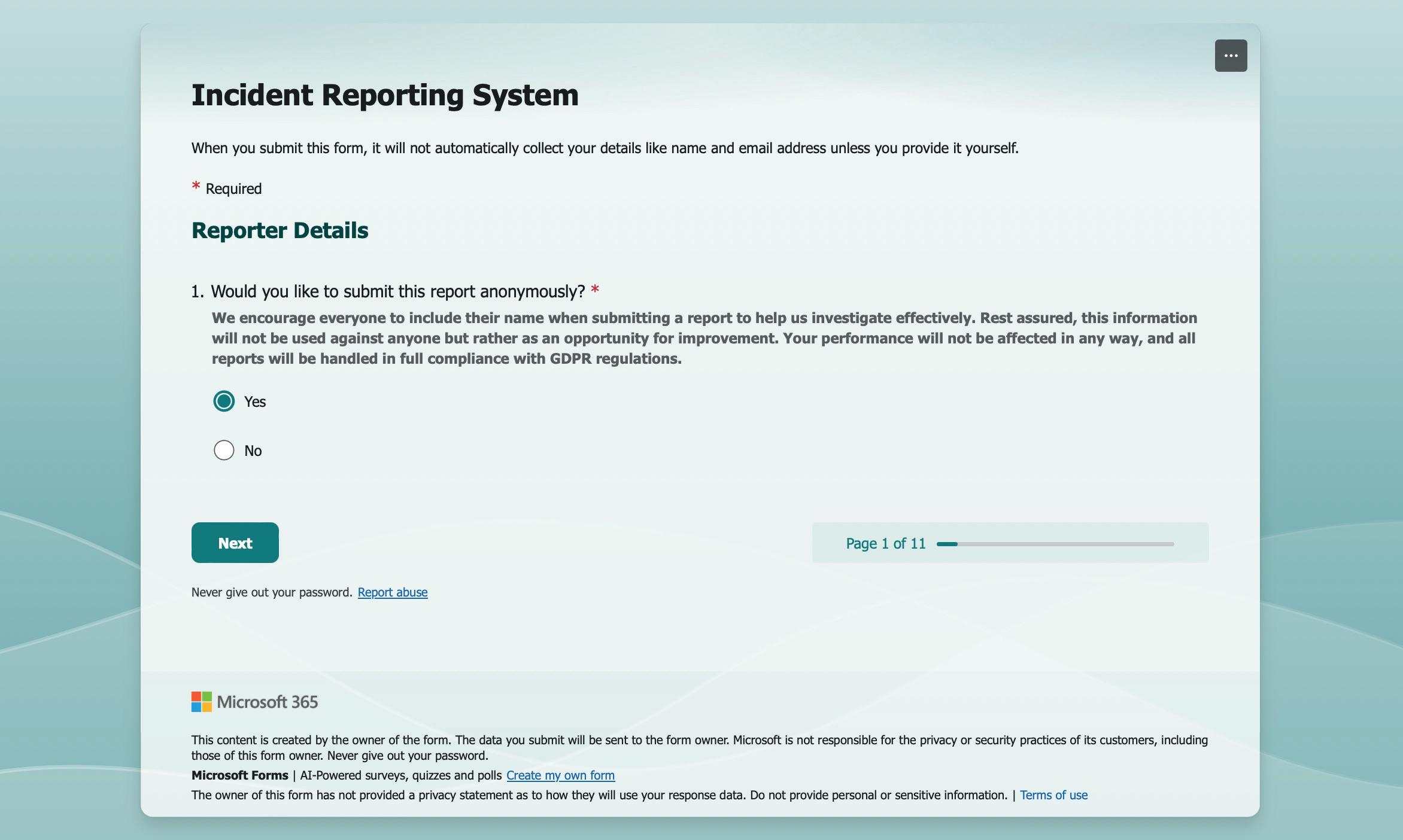Click the Microsoft 365 logo

[254, 702]
